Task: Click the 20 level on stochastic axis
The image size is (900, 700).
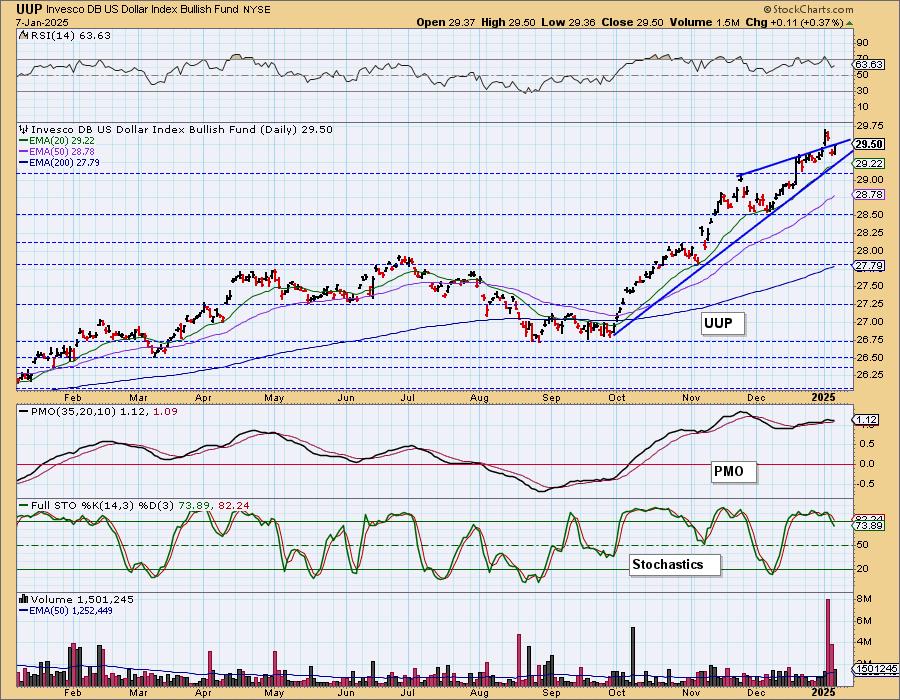Action: tap(862, 569)
